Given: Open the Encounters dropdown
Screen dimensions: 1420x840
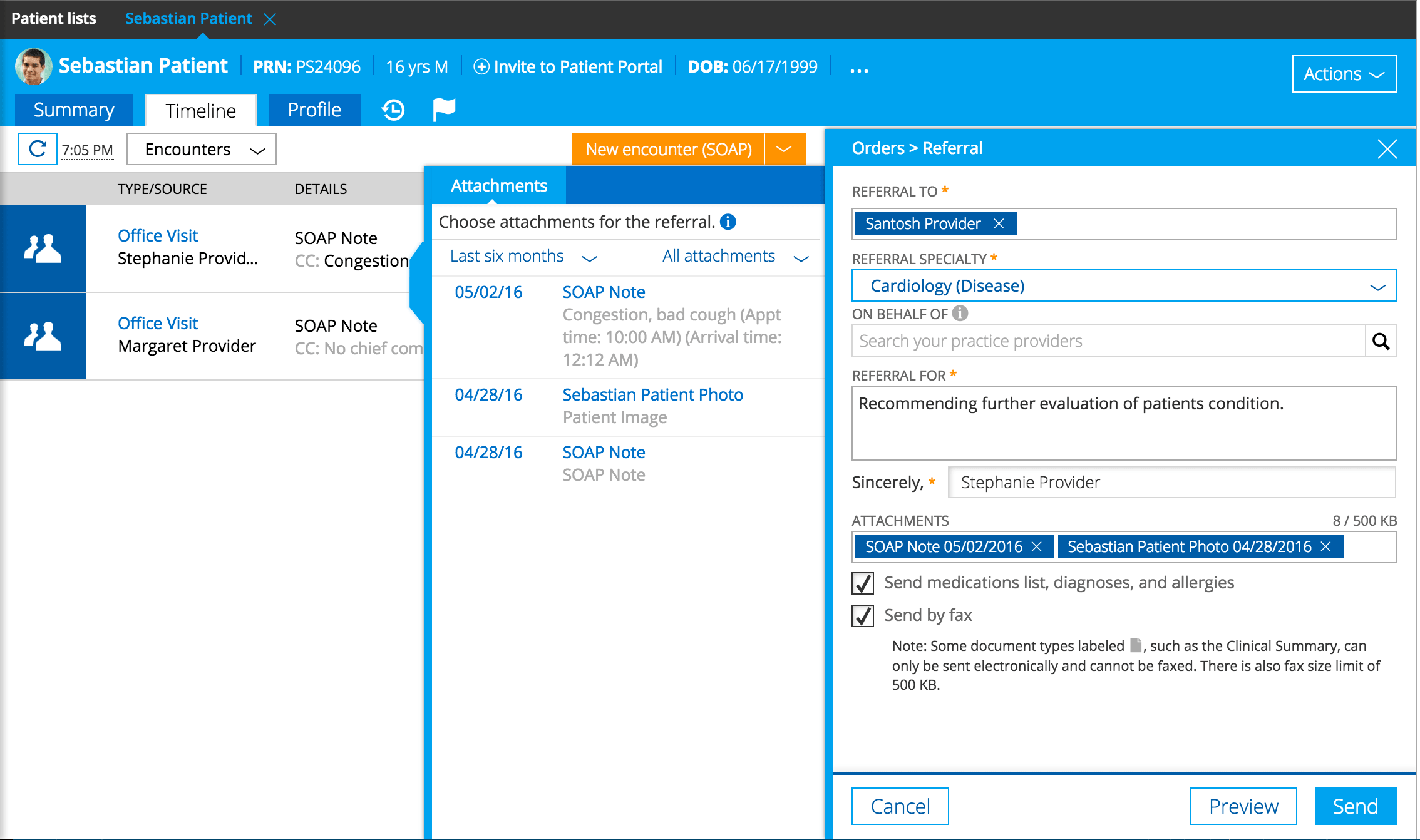Looking at the screenshot, I should tap(202, 150).
